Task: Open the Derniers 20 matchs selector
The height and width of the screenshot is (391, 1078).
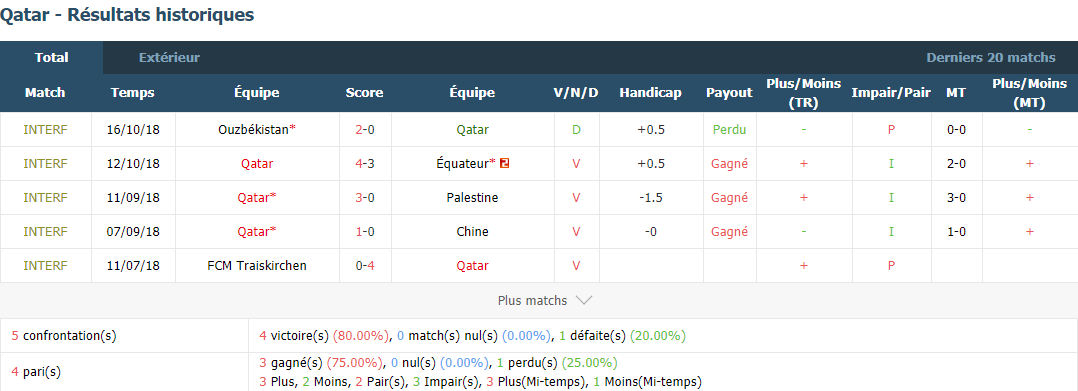Action: pyautogui.click(x=991, y=58)
